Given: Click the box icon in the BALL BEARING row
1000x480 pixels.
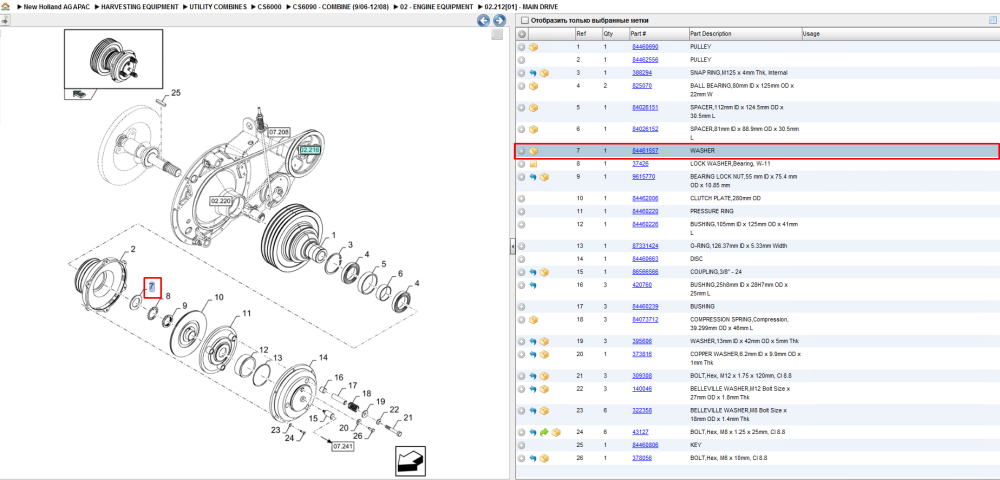Looking at the screenshot, I should click(x=533, y=86).
